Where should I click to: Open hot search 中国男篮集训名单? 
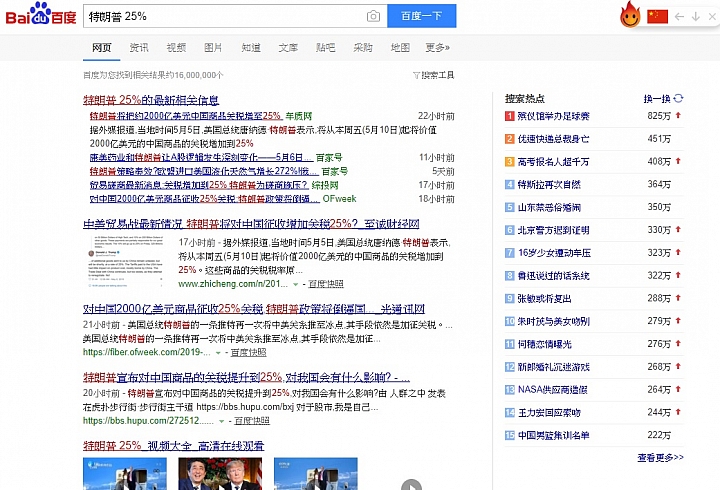point(553,435)
